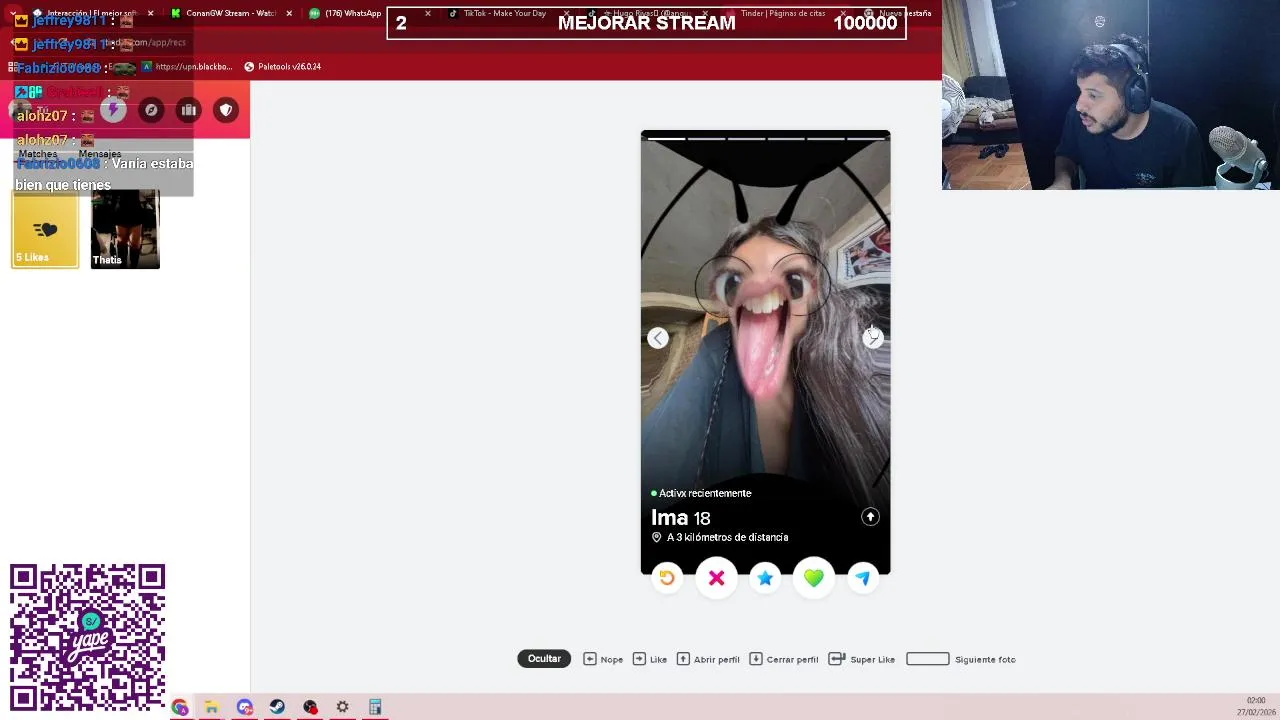This screenshot has width=1280, height=720.
Task: Open OBS Studio from the taskbar
Action: click(x=310, y=707)
